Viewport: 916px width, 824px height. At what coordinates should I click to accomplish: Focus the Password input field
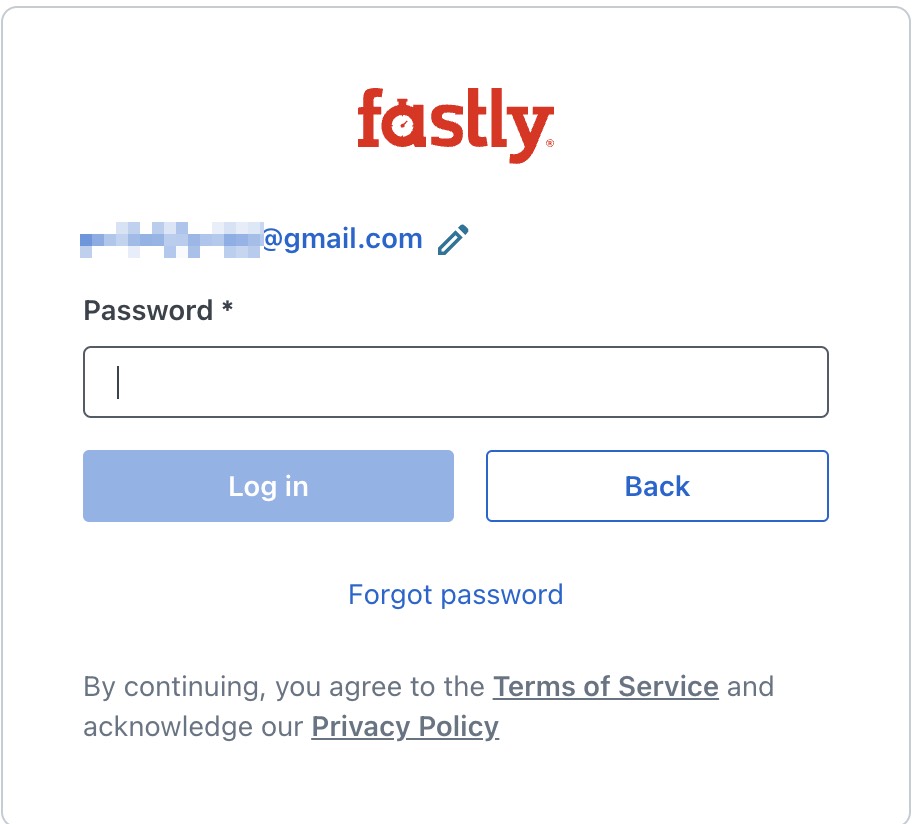[x=455, y=381]
